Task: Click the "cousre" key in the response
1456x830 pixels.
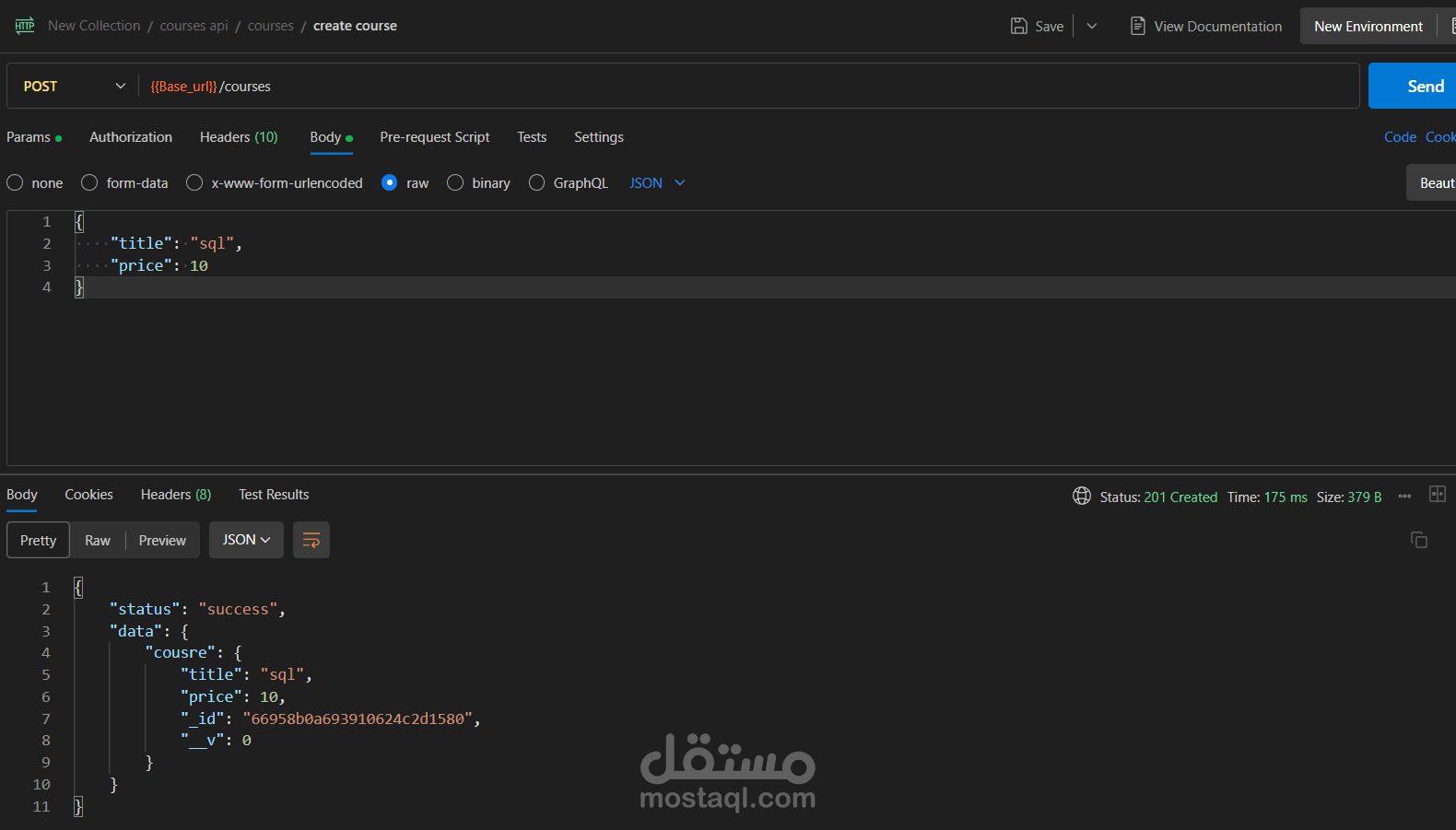Action: click(184, 652)
